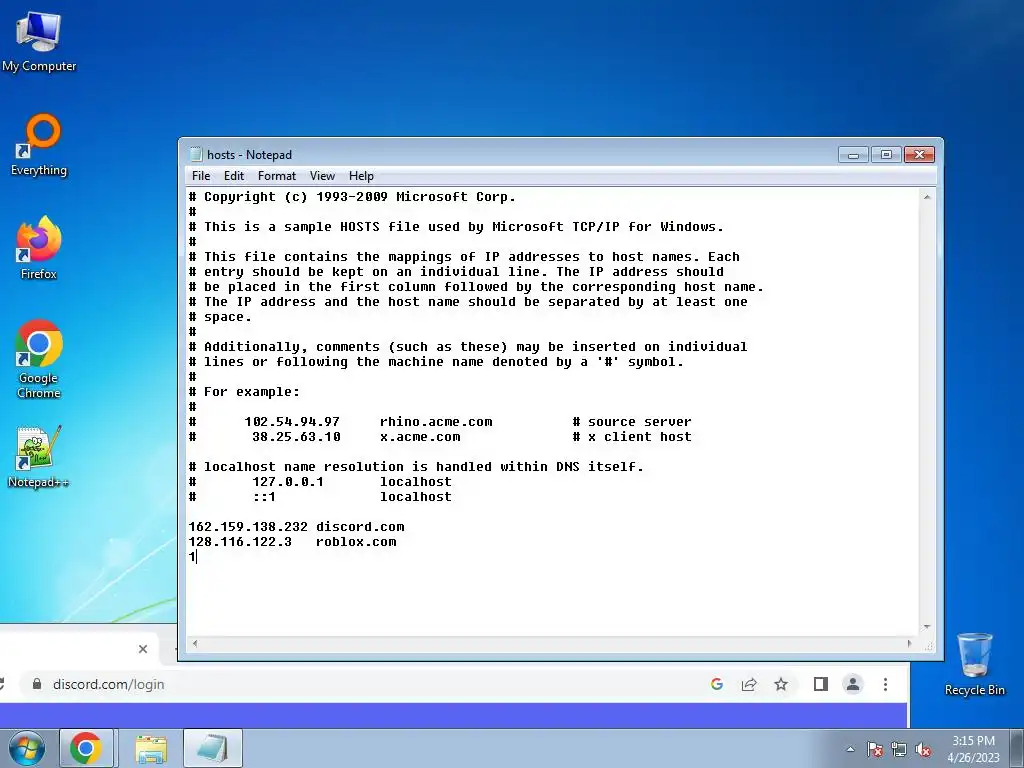Image resolution: width=1024 pixels, height=768 pixels.
Task: Click the rhino.acme.com example text
Action: point(436,421)
